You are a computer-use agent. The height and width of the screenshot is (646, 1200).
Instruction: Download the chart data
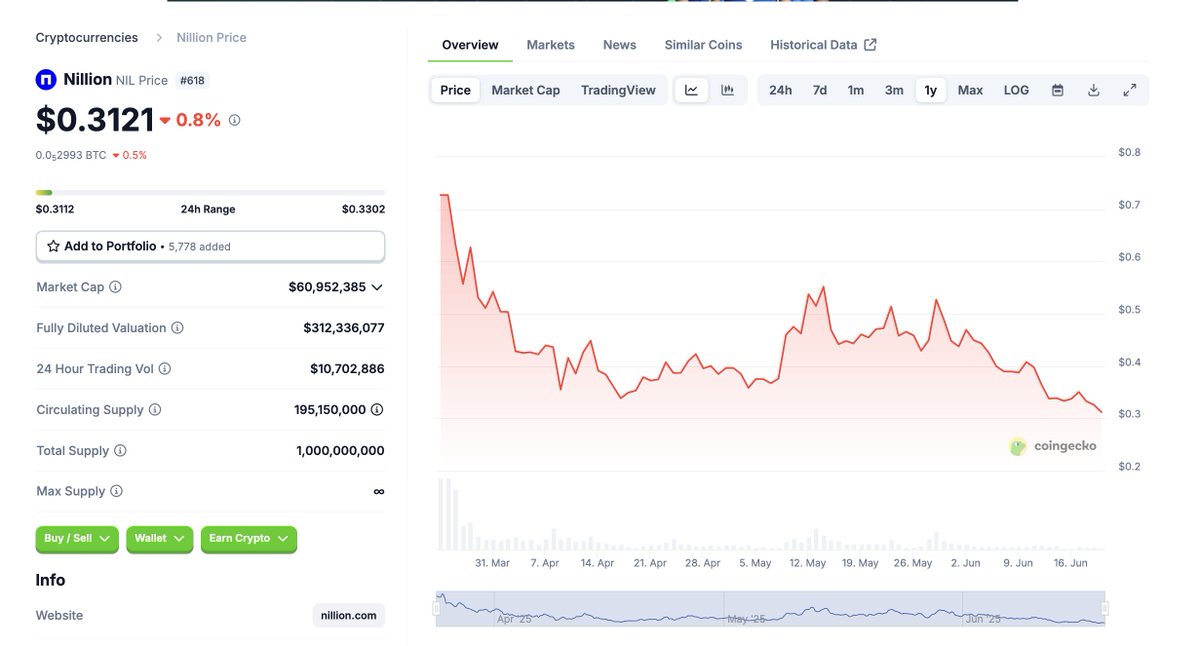[x=1094, y=89]
